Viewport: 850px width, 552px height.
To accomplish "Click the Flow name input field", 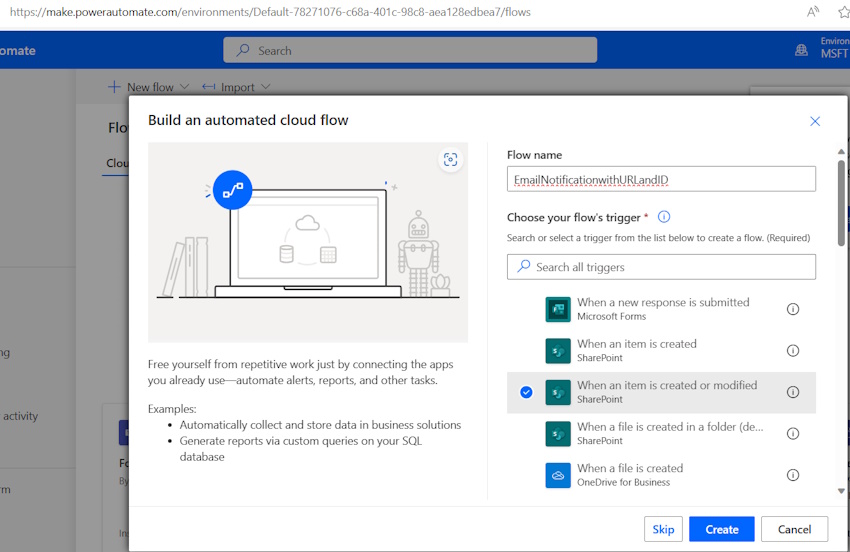I will (x=661, y=179).
